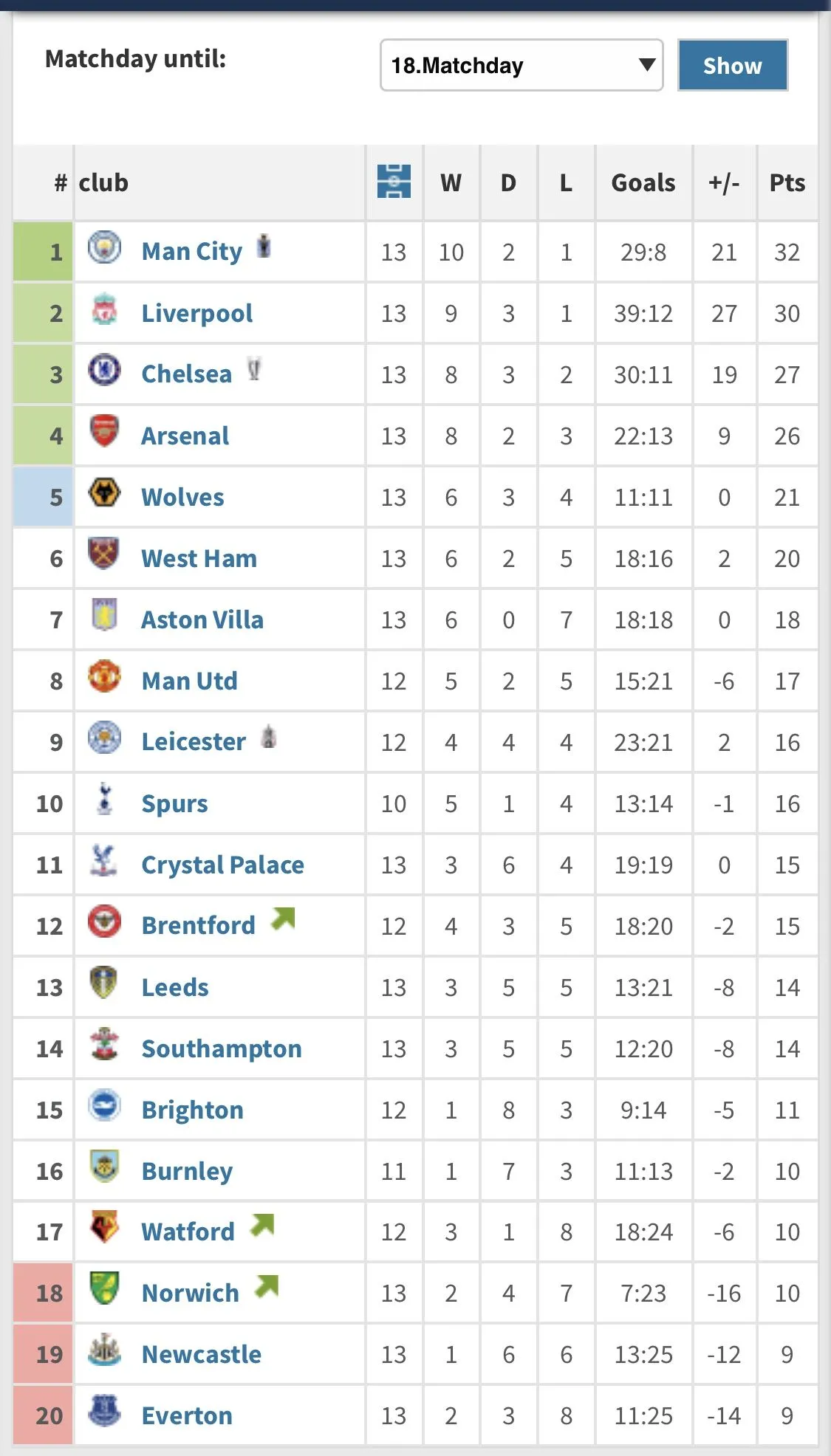Click the green promoted arrow beside Norwich

(x=267, y=1286)
